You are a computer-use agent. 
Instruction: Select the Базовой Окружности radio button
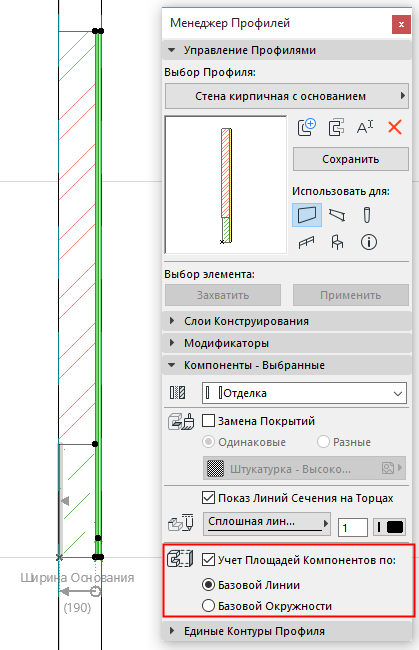[208, 606]
